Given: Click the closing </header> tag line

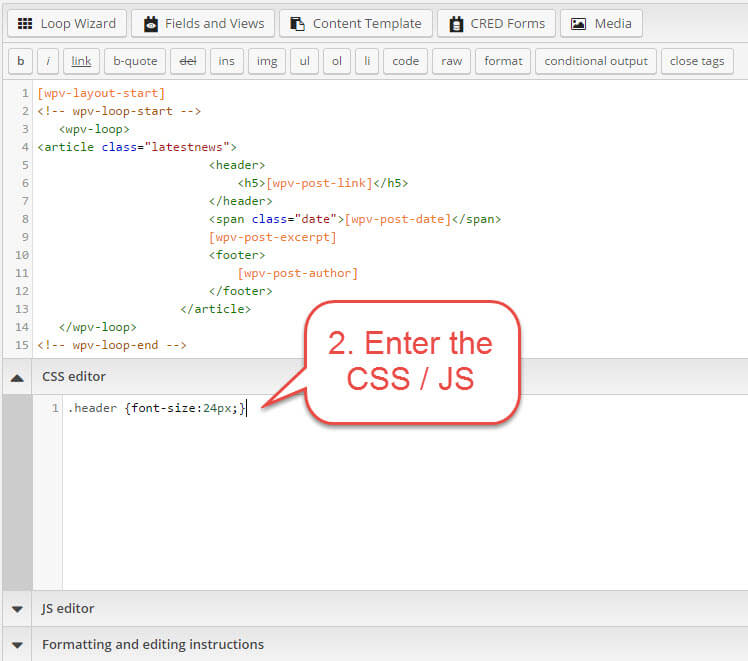Looking at the screenshot, I should [240, 201].
